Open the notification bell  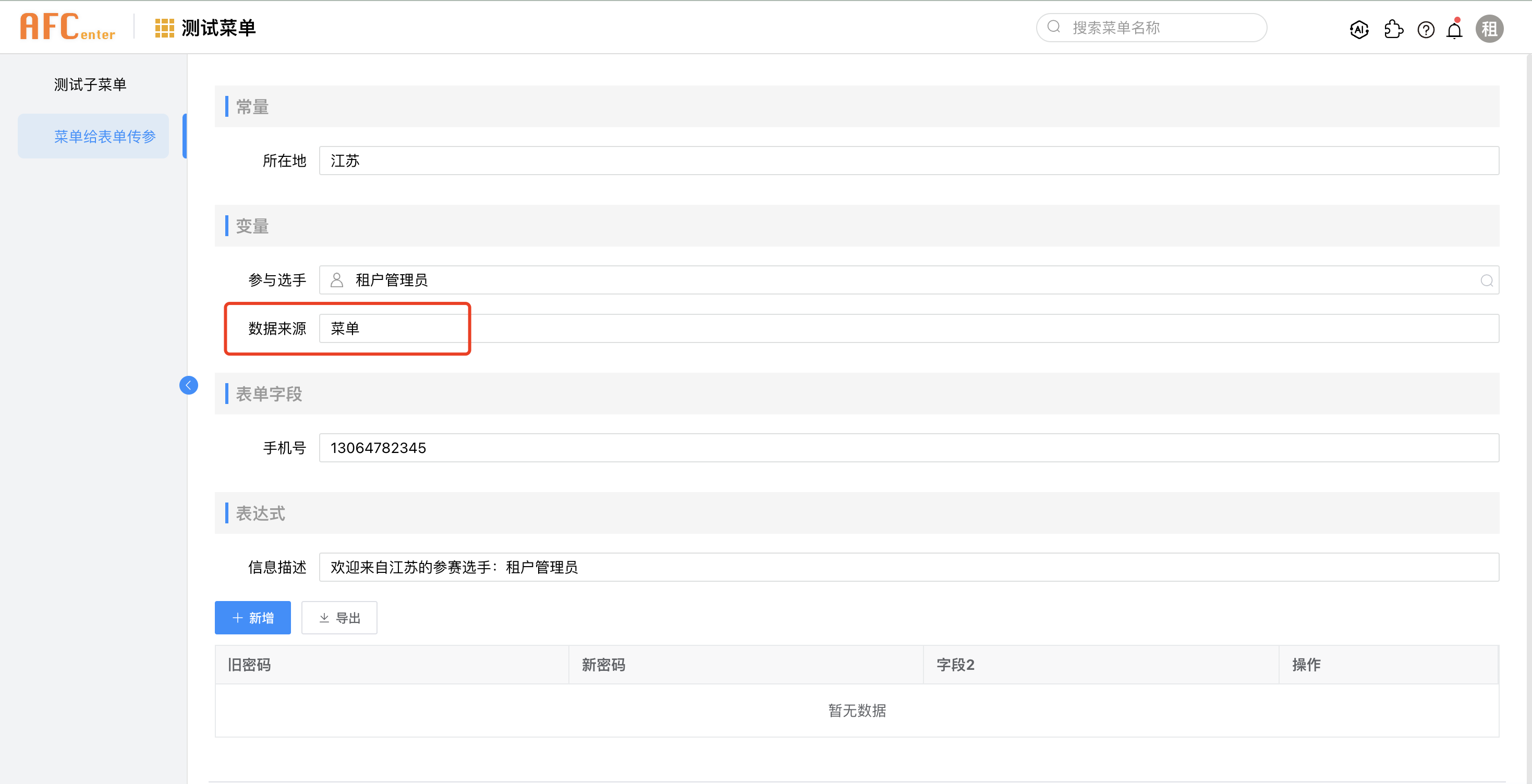tap(1454, 29)
